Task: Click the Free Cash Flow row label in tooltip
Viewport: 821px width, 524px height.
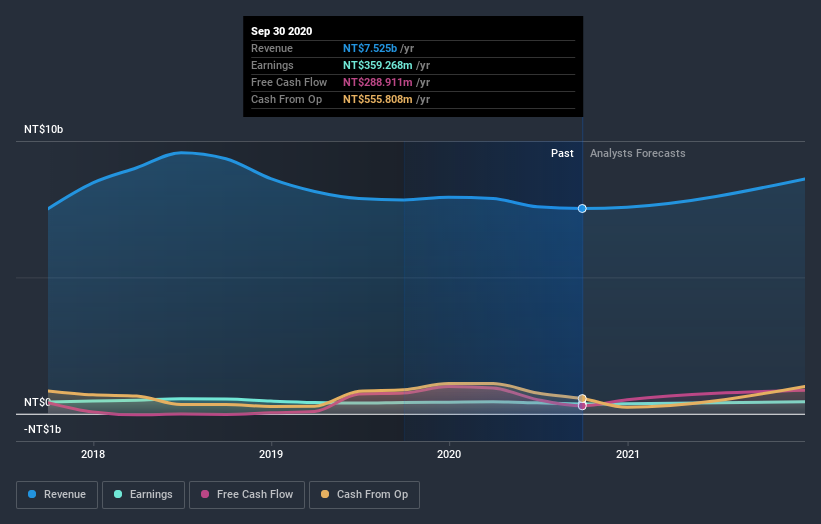Action: pyautogui.click(x=289, y=82)
